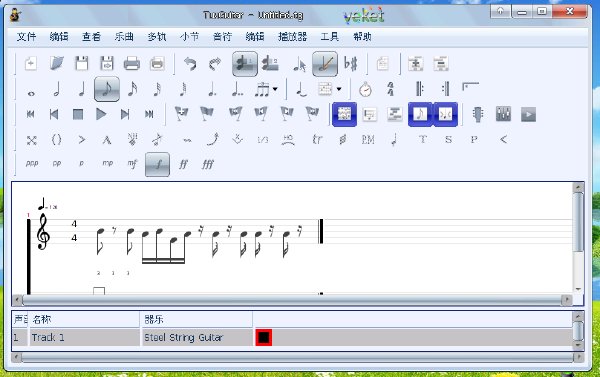600x377 pixels.
Task: Show the fretboard guitar head icon
Action: [x=478, y=114]
